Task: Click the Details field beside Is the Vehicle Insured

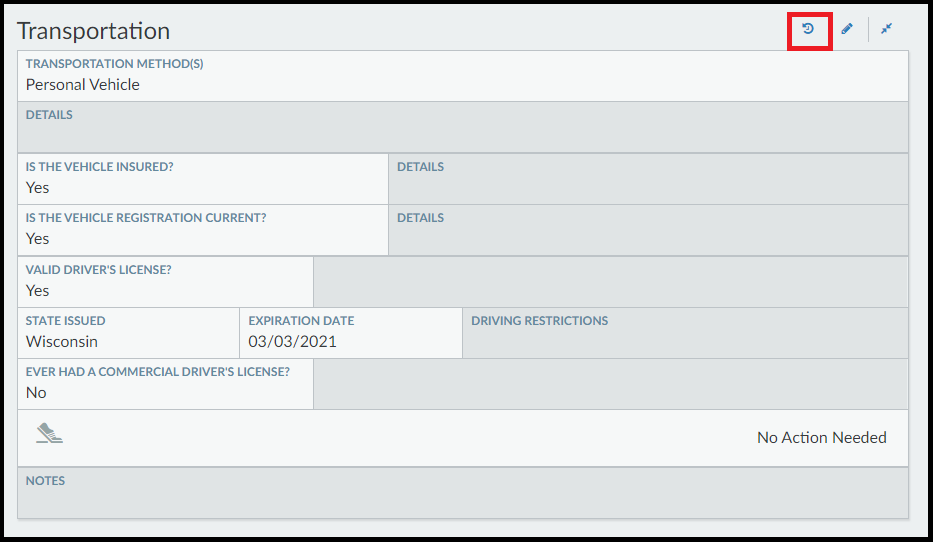Action: click(648, 178)
